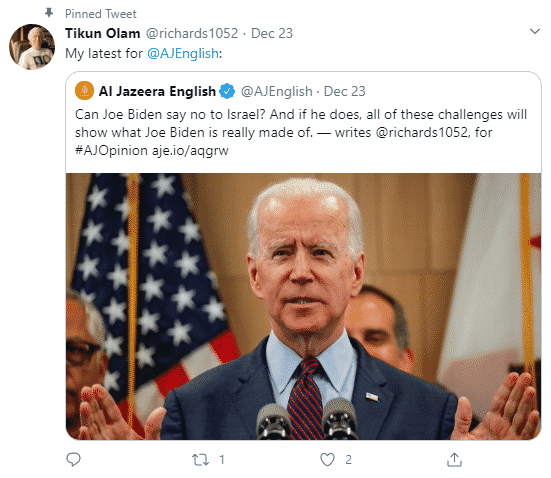Expand the tweet options chevron
The height and width of the screenshot is (478, 551).
[534, 32]
